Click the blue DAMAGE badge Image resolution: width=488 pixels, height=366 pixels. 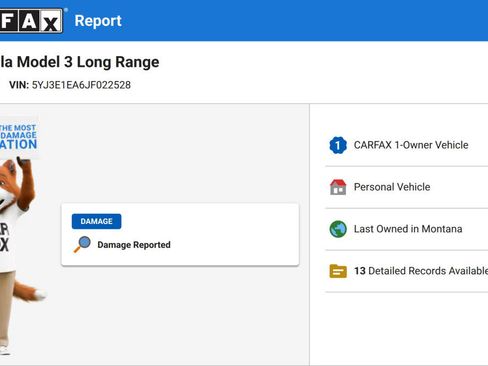point(96,221)
